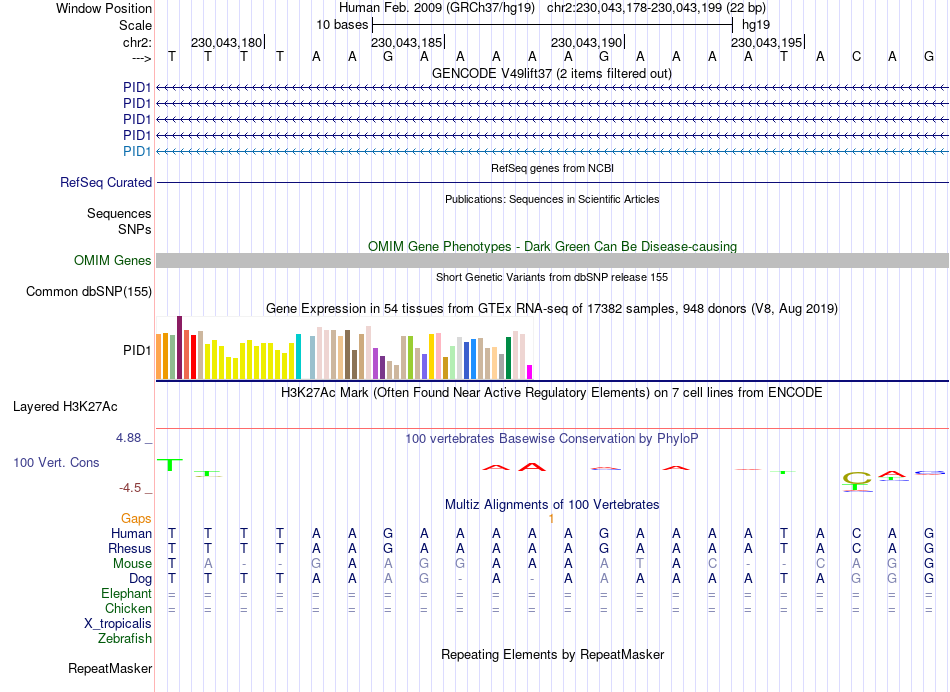Click the RepeatMasker track label
Screen dimensions: 950x692
(x=110, y=668)
